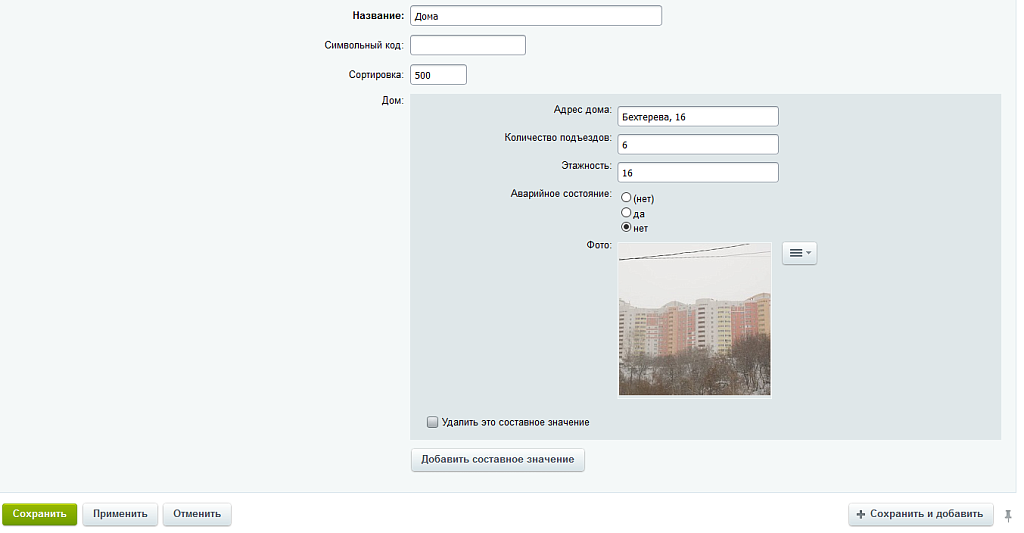
Task: Click the pin icon at bottom right
Action: pos(1008,514)
